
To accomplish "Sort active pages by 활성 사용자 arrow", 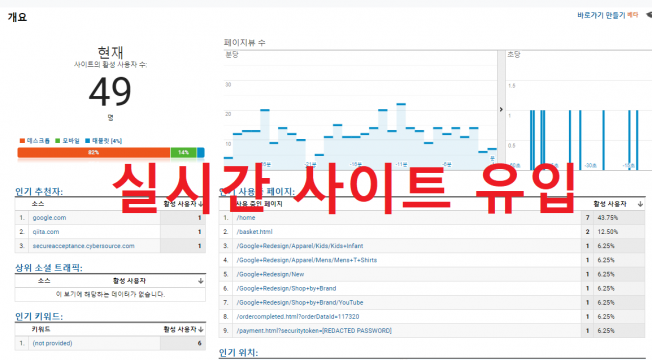I will pyautogui.click(x=640, y=204).
